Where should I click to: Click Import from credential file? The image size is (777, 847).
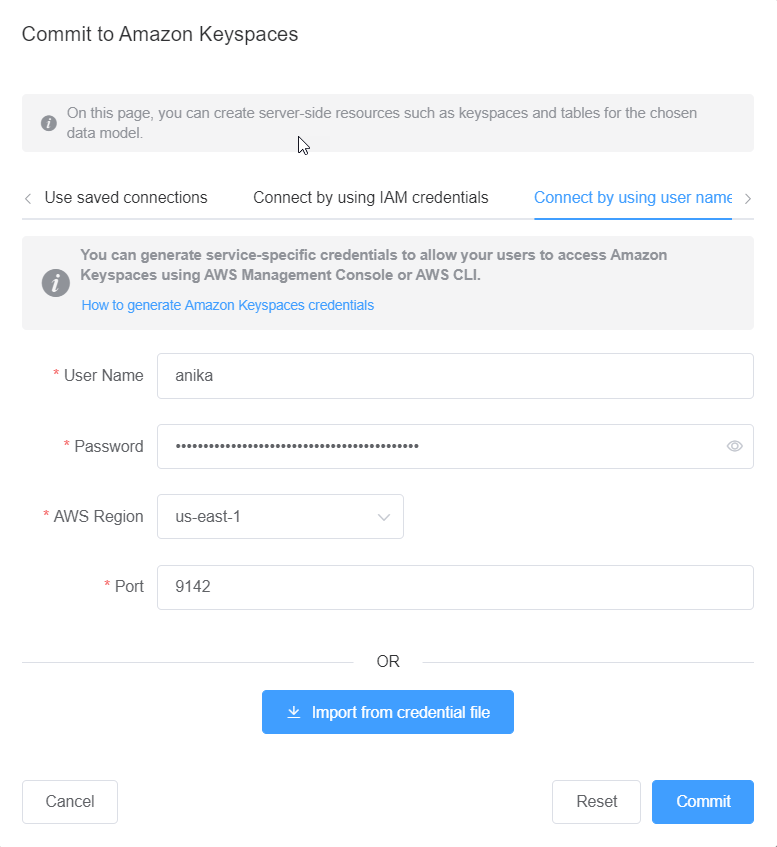388,712
